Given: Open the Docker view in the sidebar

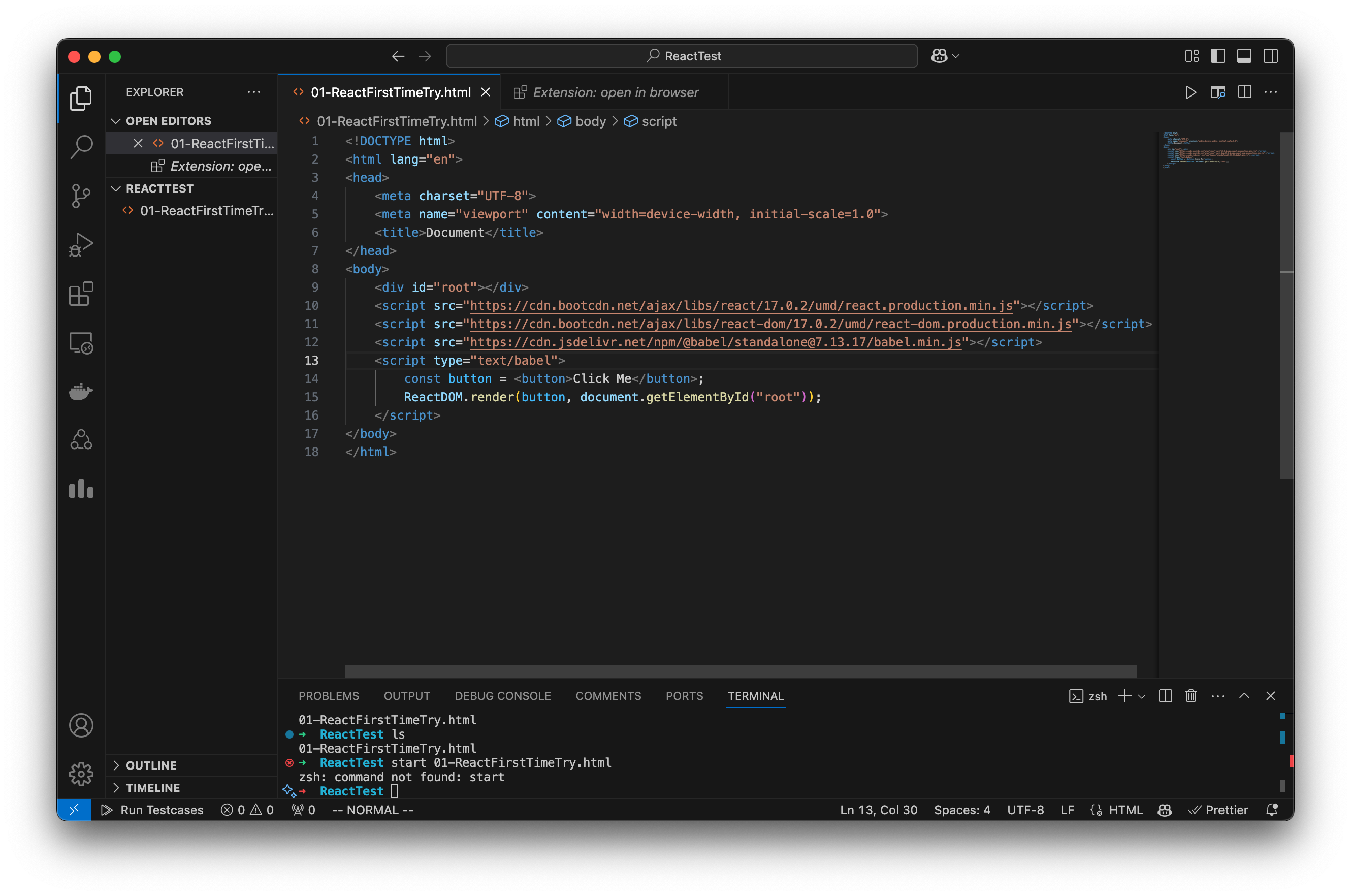Looking at the screenshot, I should tap(81, 391).
